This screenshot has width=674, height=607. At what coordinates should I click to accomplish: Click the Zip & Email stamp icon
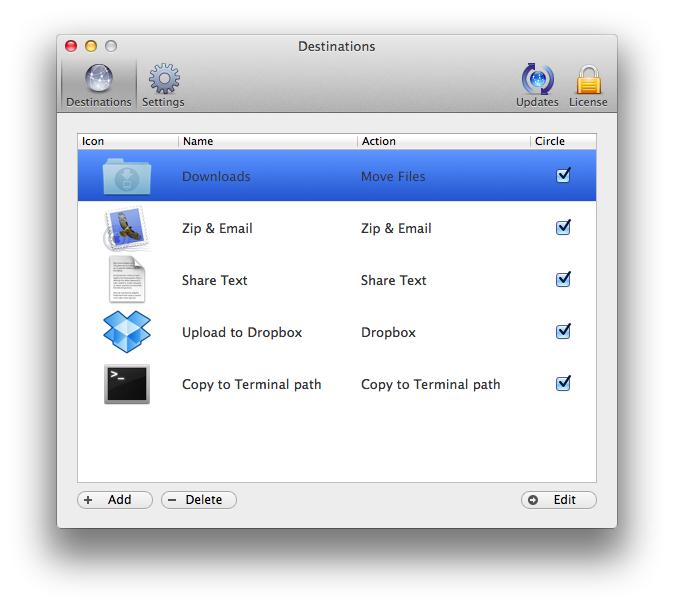pos(127,228)
